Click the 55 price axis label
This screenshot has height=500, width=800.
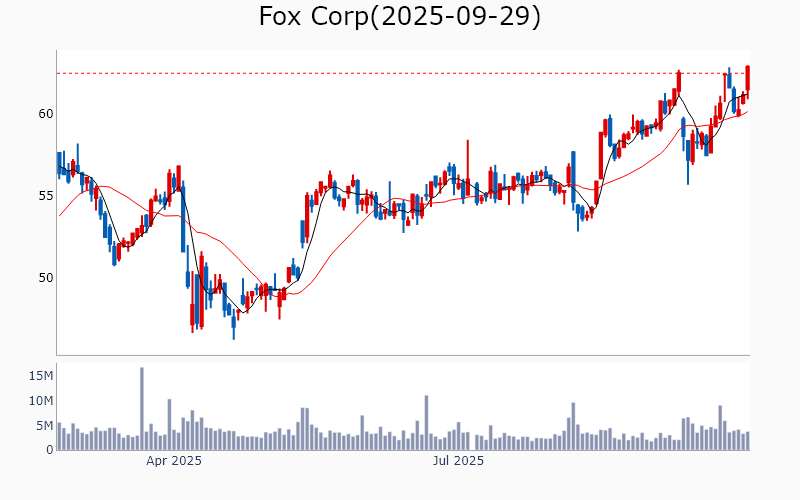coord(46,196)
